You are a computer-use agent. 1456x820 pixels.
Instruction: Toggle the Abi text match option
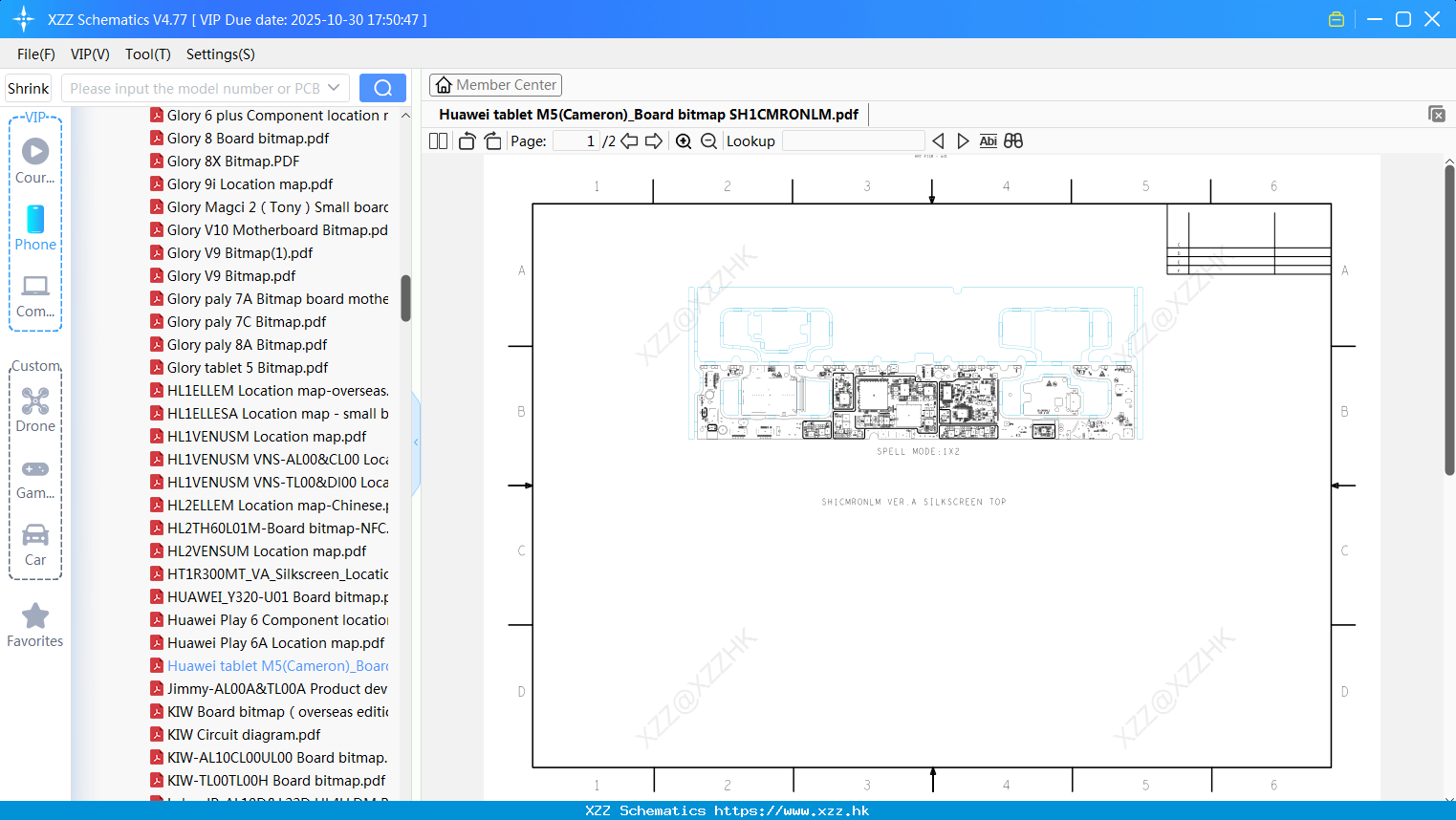[x=988, y=141]
